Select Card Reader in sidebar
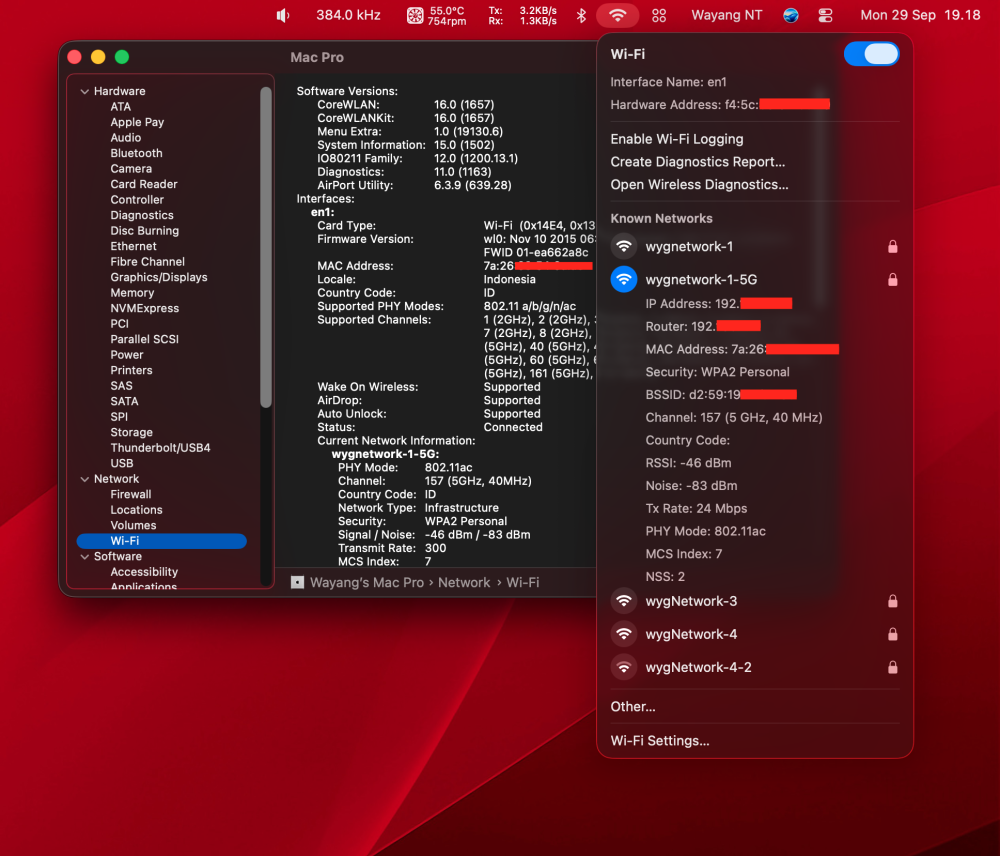The width and height of the screenshot is (1000, 856). (x=143, y=184)
